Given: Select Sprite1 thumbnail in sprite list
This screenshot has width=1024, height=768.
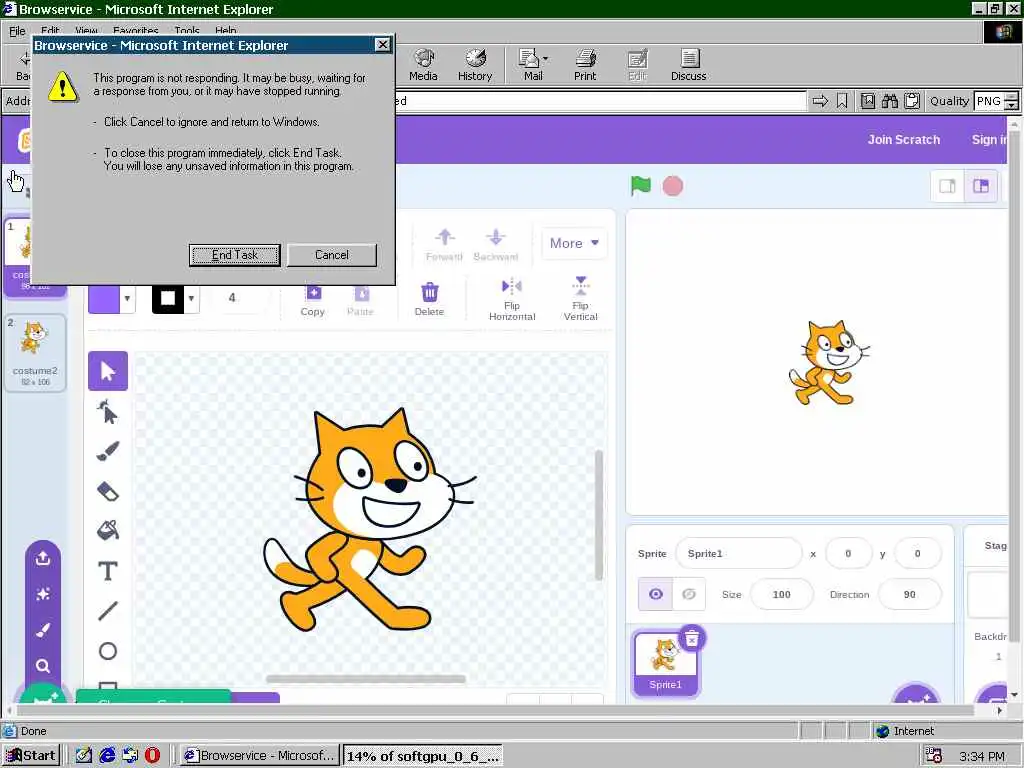Looking at the screenshot, I should click(x=665, y=663).
